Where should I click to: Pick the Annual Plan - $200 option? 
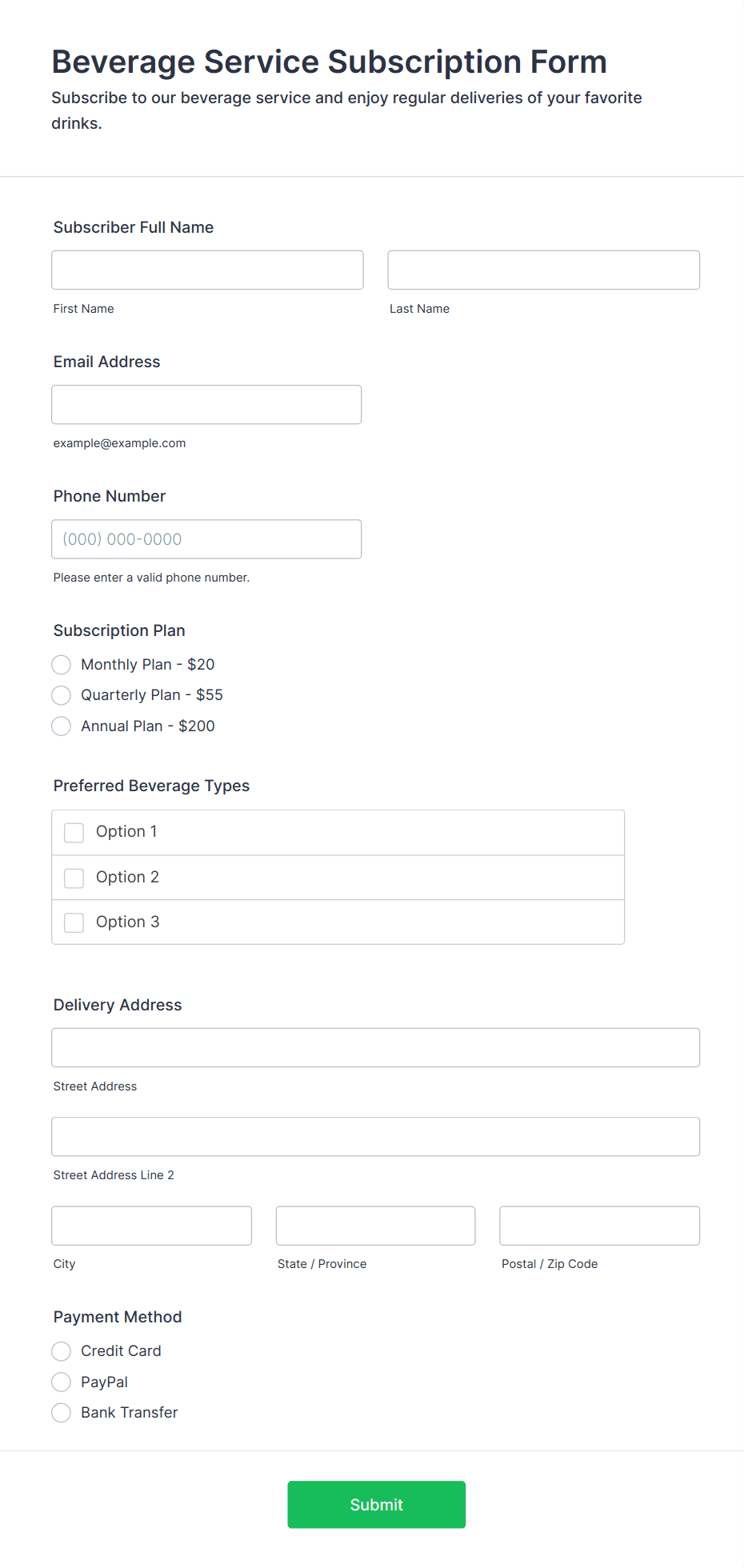[x=62, y=726]
